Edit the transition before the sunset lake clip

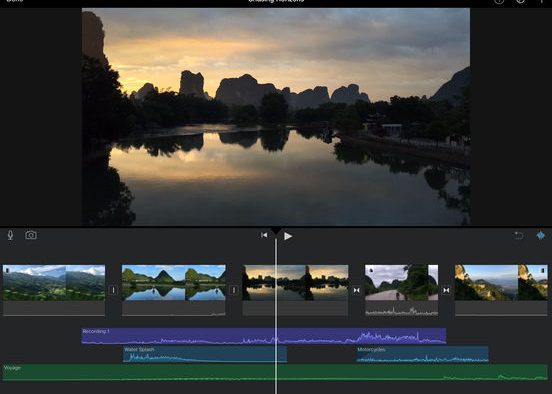tap(234, 290)
